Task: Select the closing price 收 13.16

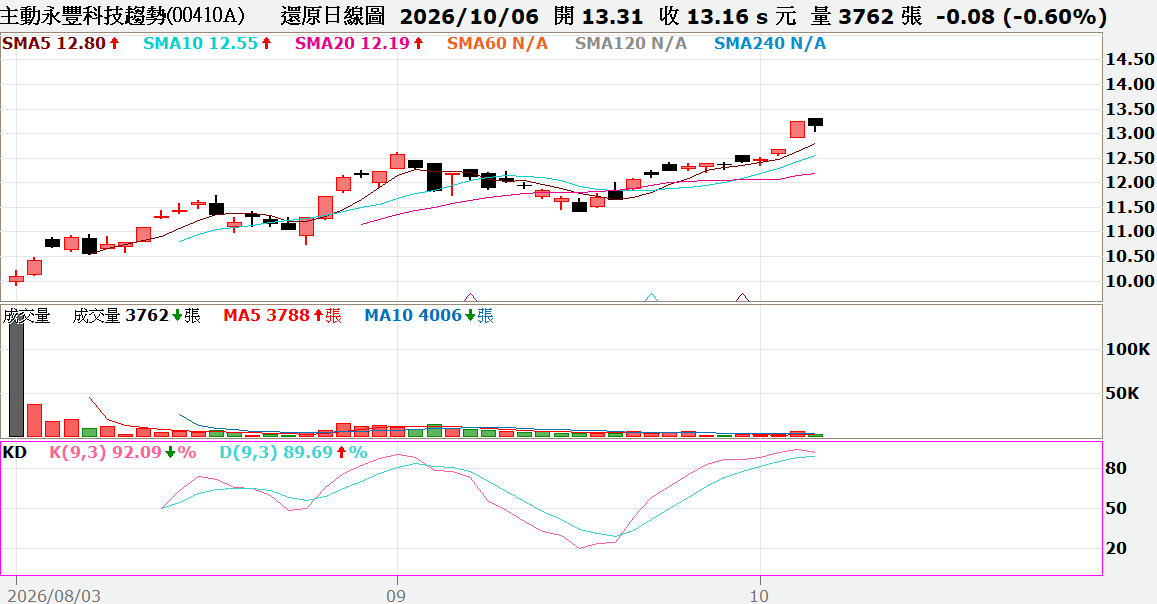Action: coord(704,16)
